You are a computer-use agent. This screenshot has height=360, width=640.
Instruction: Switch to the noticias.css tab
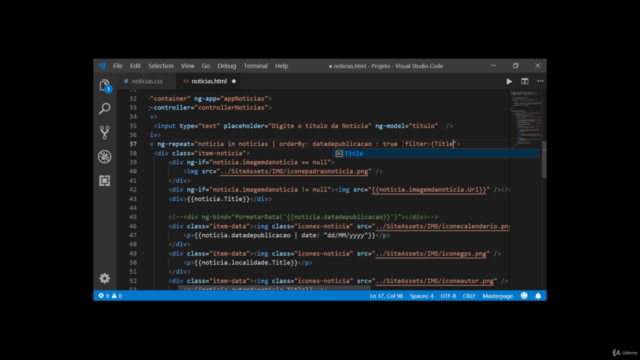[147, 81]
